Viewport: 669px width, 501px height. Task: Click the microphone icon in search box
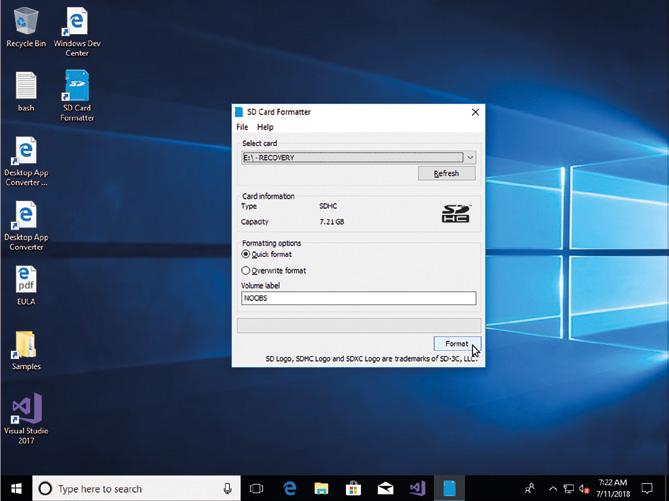pyautogui.click(x=228, y=489)
